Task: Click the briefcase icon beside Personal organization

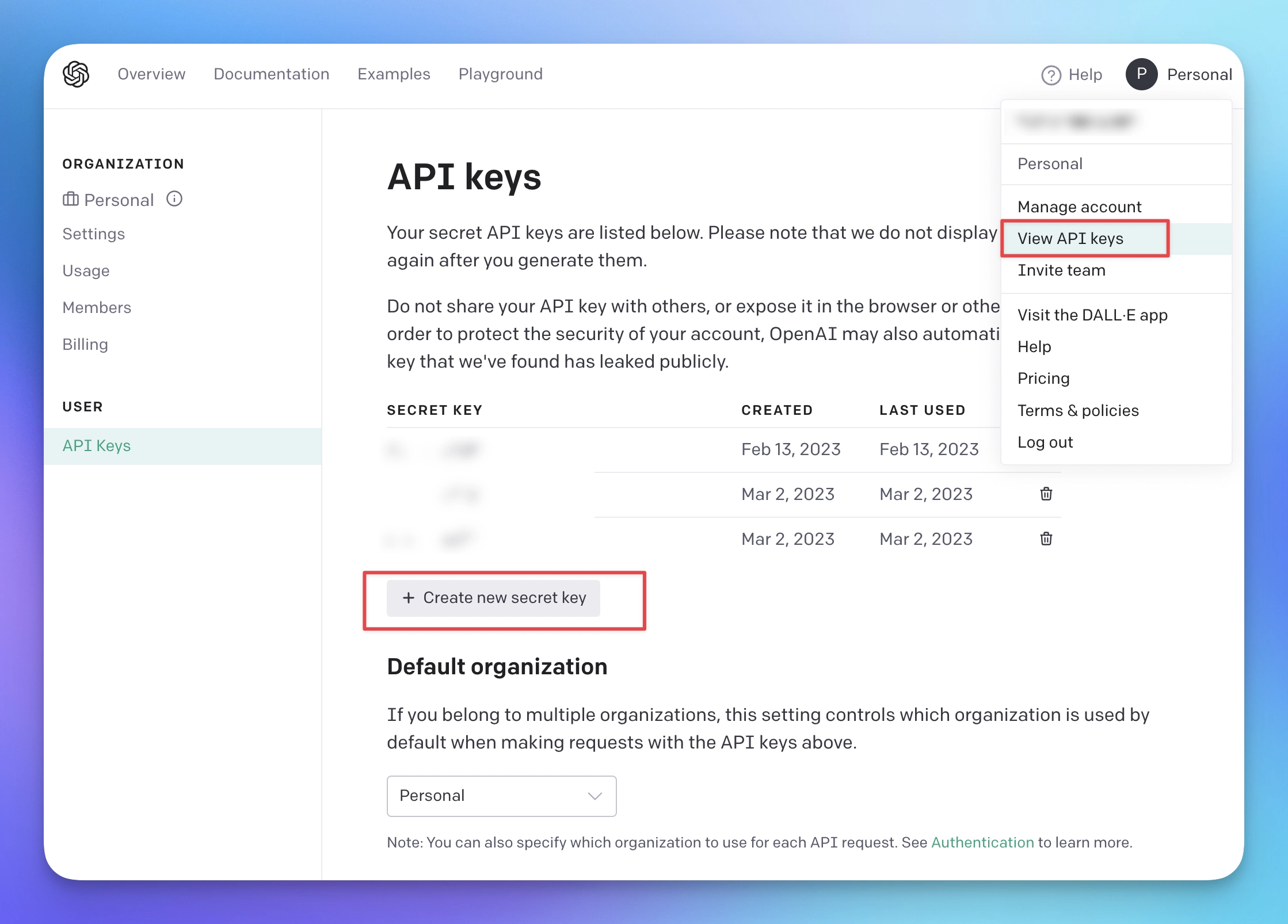Action: tap(71, 199)
